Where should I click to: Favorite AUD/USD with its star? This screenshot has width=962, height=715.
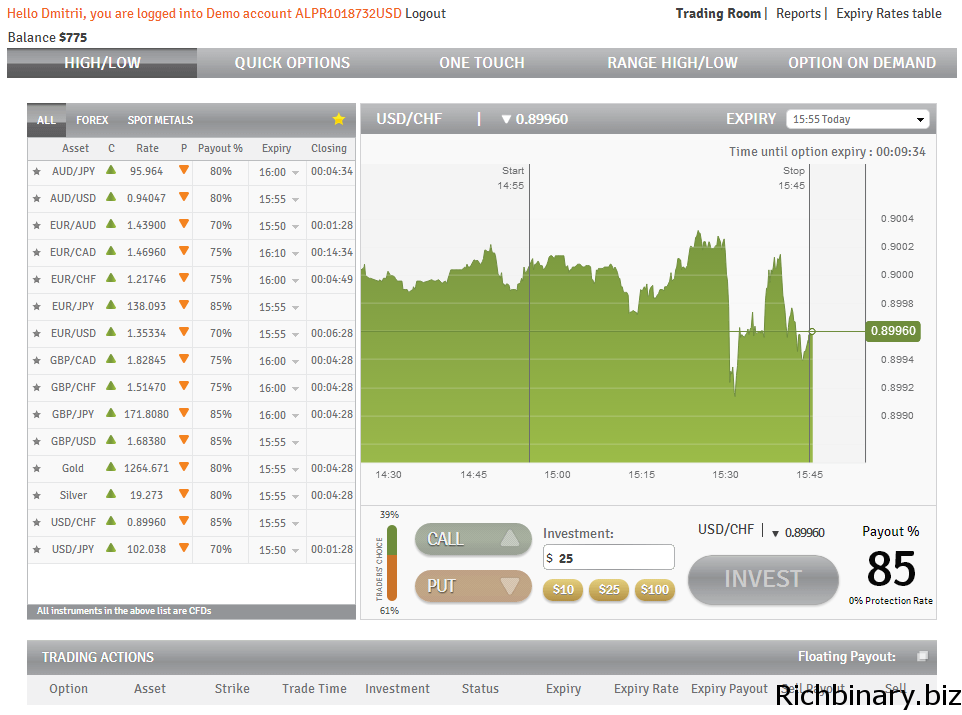(37, 199)
